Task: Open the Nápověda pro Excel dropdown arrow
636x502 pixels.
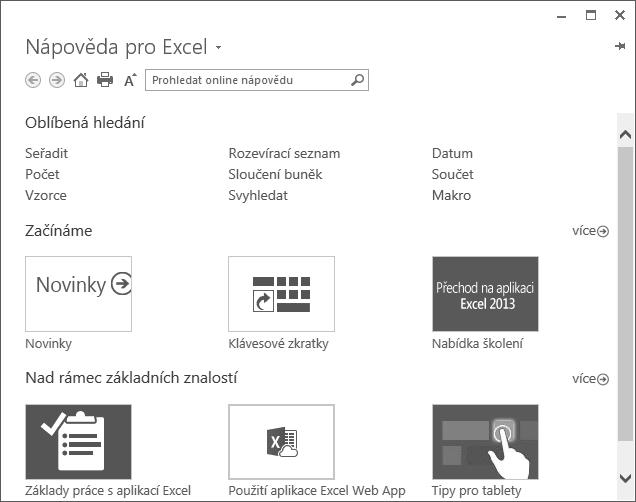Action: coord(218,47)
